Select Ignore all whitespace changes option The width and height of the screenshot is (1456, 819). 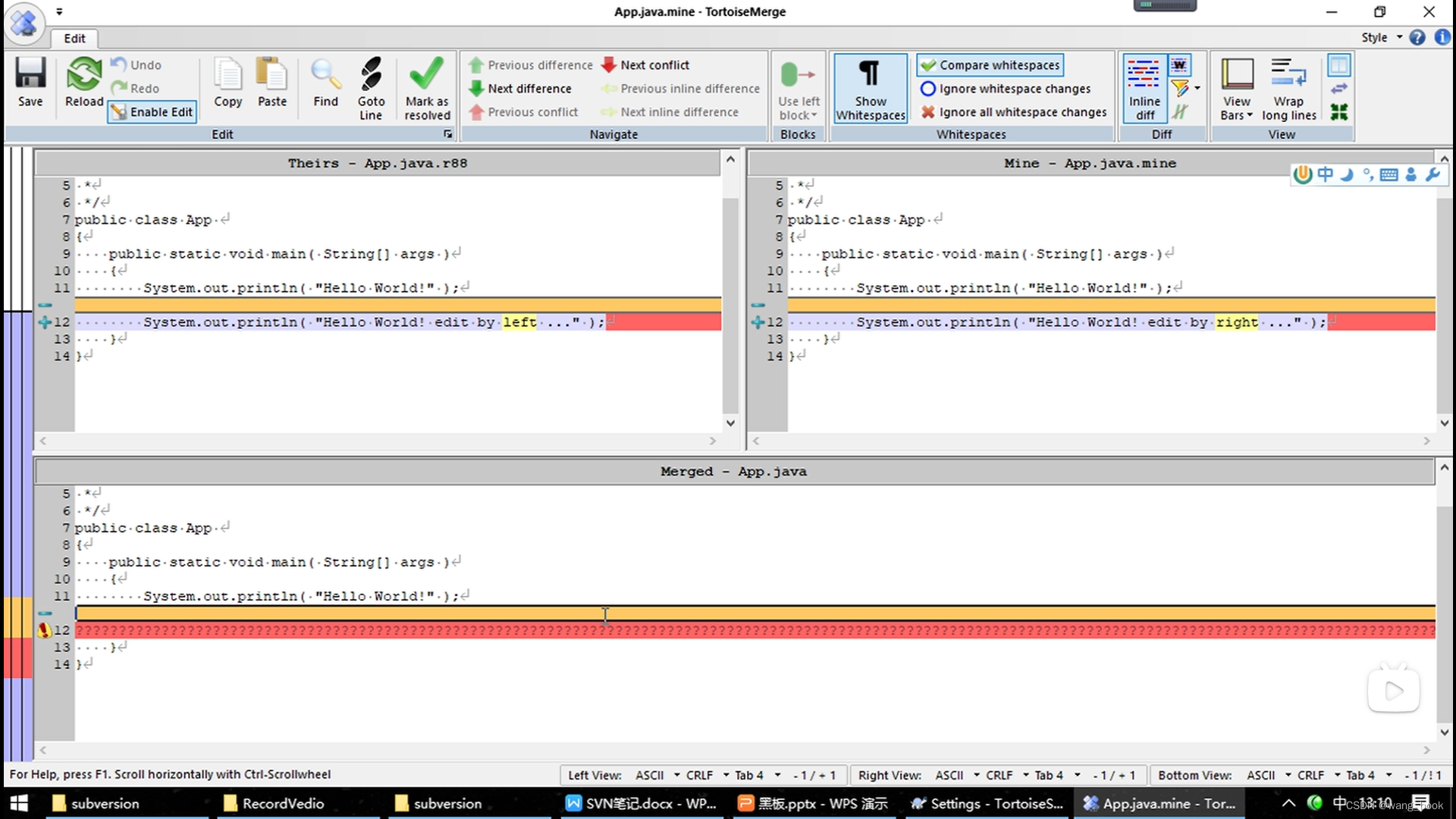[1014, 112]
